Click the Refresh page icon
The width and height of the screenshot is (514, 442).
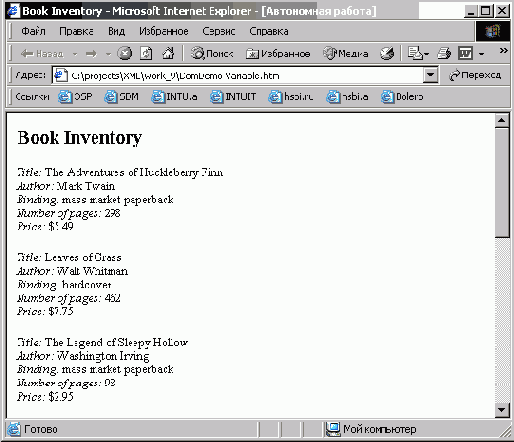(x=146, y=53)
